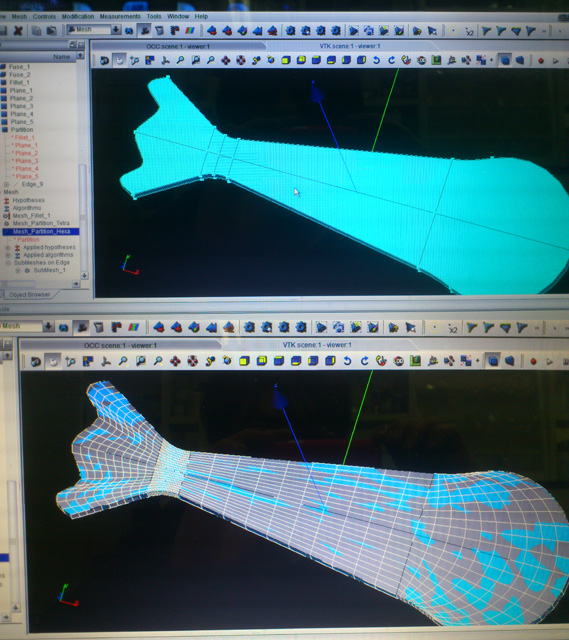Click rotate clockwise arrow in top viewer

[x=391, y=60]
